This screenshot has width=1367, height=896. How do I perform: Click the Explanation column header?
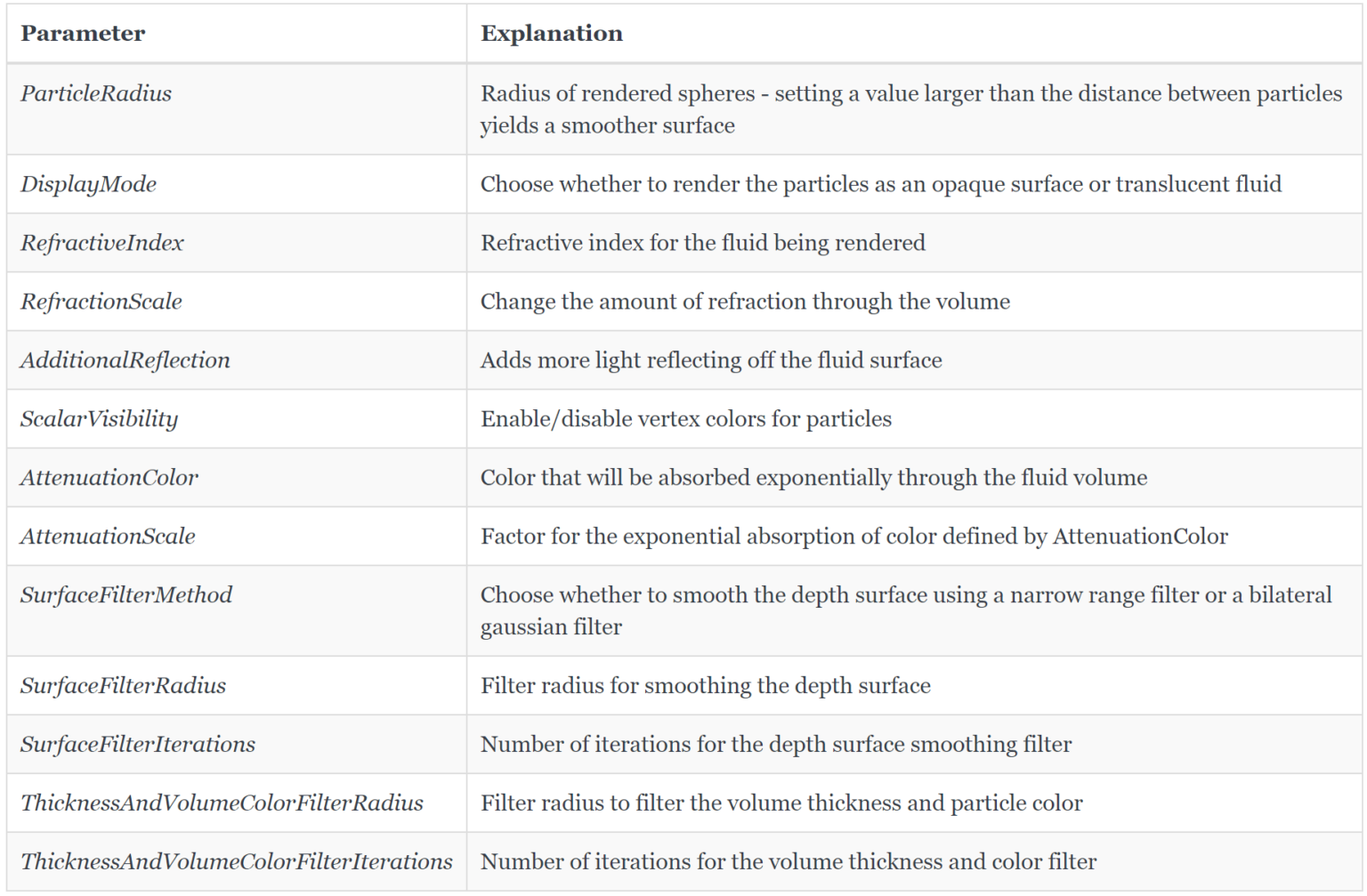[x=552, y=34]
